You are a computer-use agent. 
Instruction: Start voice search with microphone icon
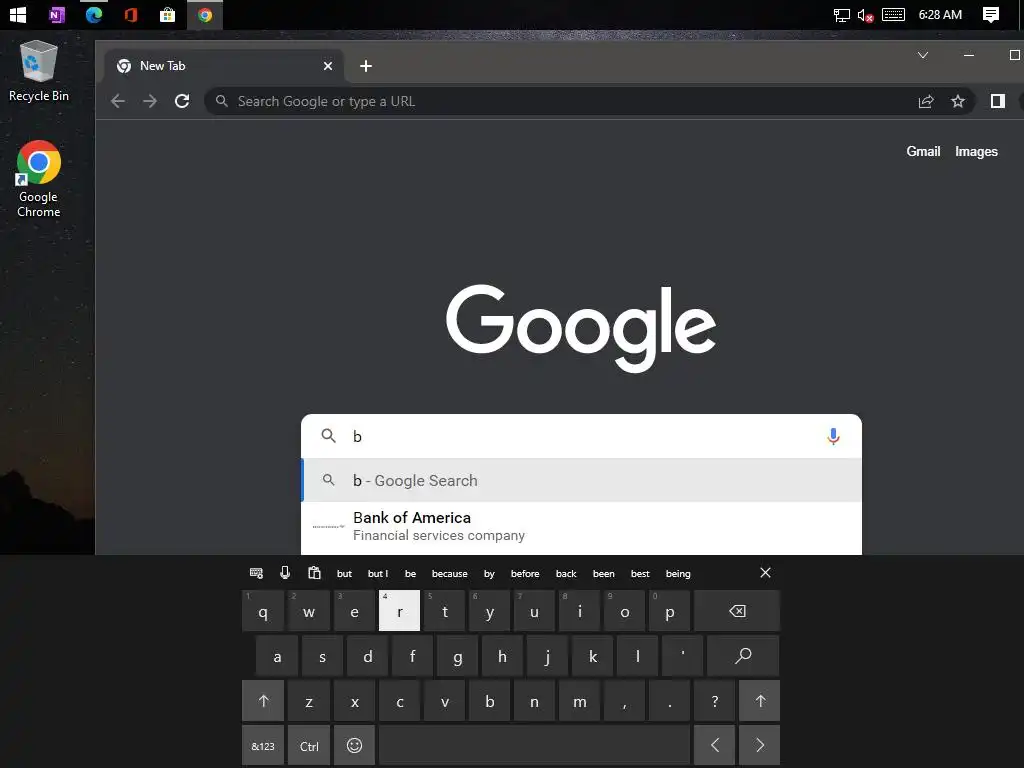coord(833,436)
